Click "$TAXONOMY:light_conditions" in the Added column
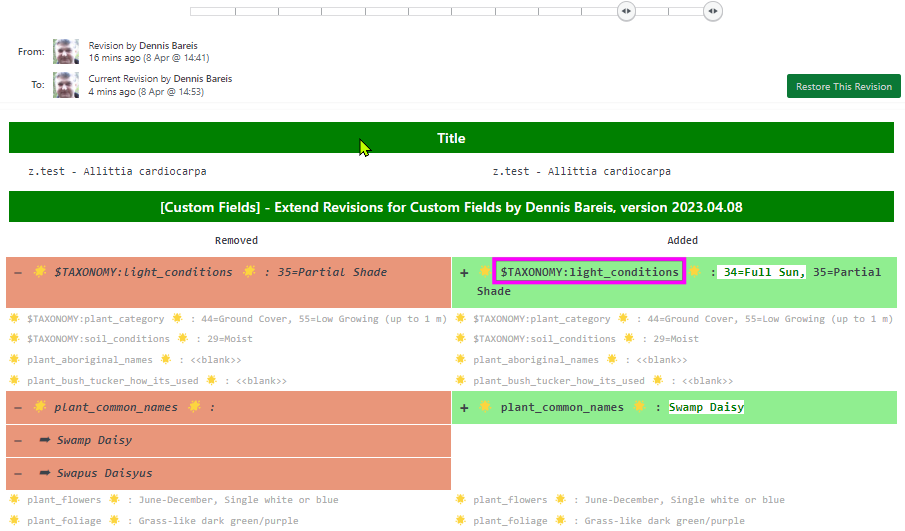 [x=589, y=272]
